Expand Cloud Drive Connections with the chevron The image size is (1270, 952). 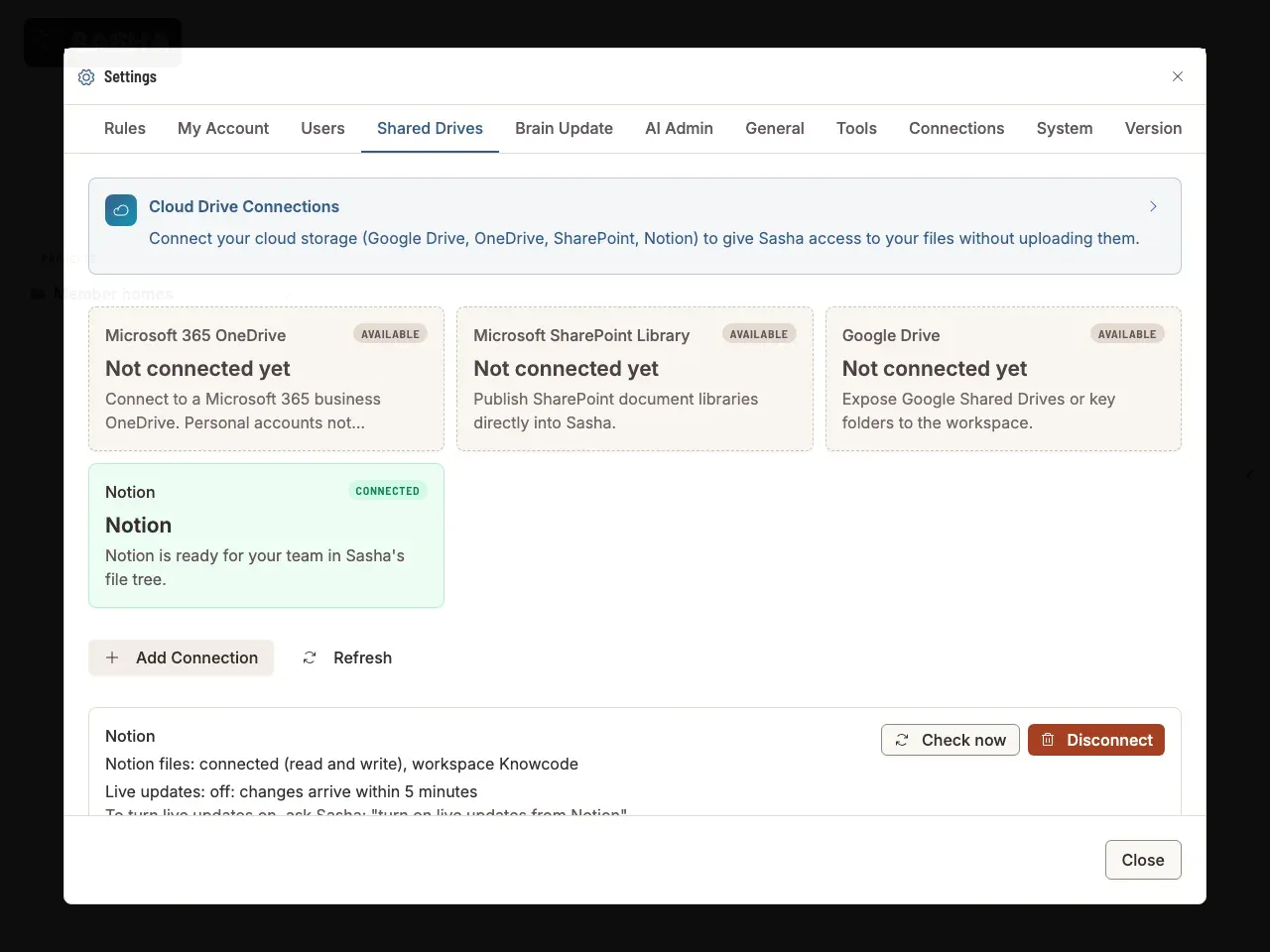point(1153,206)
